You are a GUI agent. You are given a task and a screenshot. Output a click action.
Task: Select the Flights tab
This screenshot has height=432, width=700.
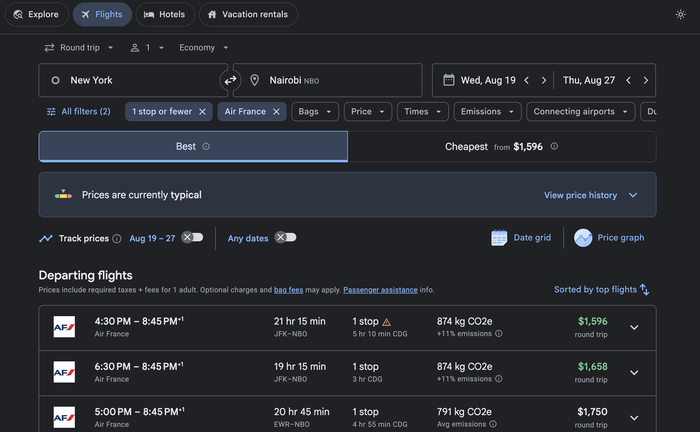coord(102,14)
